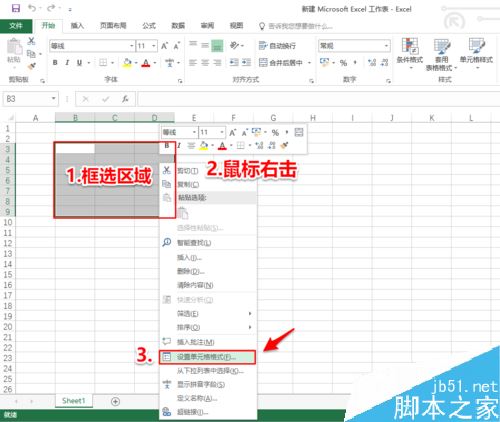The width and height of the screenshot is (500, 422).
Task: Toggle Center alignment in ribbon alignment group
Action: (x=205, y=62)
